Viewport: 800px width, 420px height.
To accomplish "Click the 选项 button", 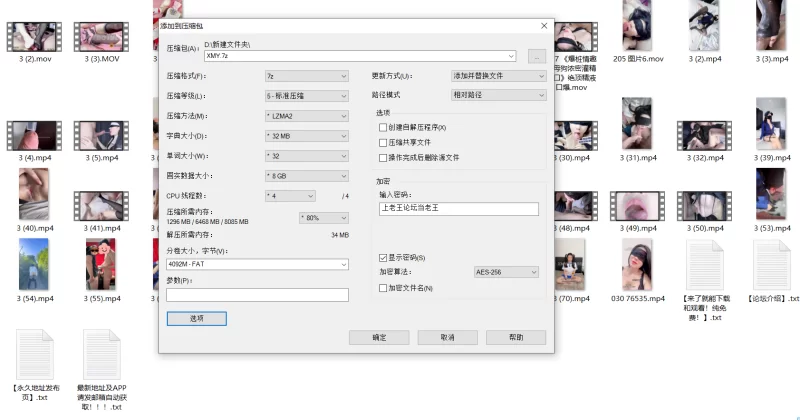I will 196,318.
